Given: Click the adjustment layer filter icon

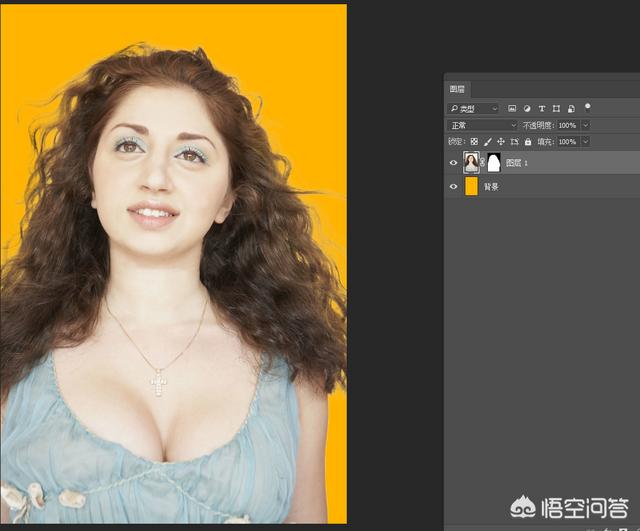Looking at the screenshot, I should click(527, 108).
